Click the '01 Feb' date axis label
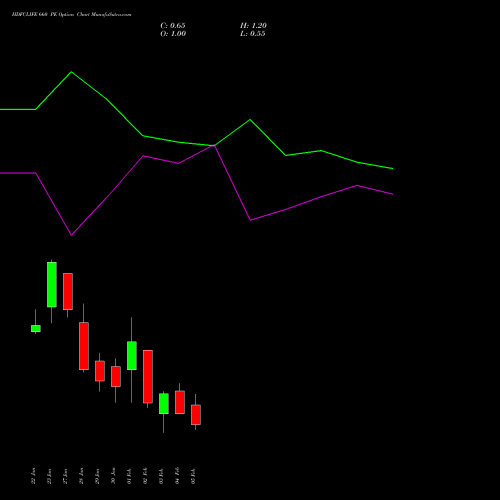This screenshot has height=500, width=500. 129,476
